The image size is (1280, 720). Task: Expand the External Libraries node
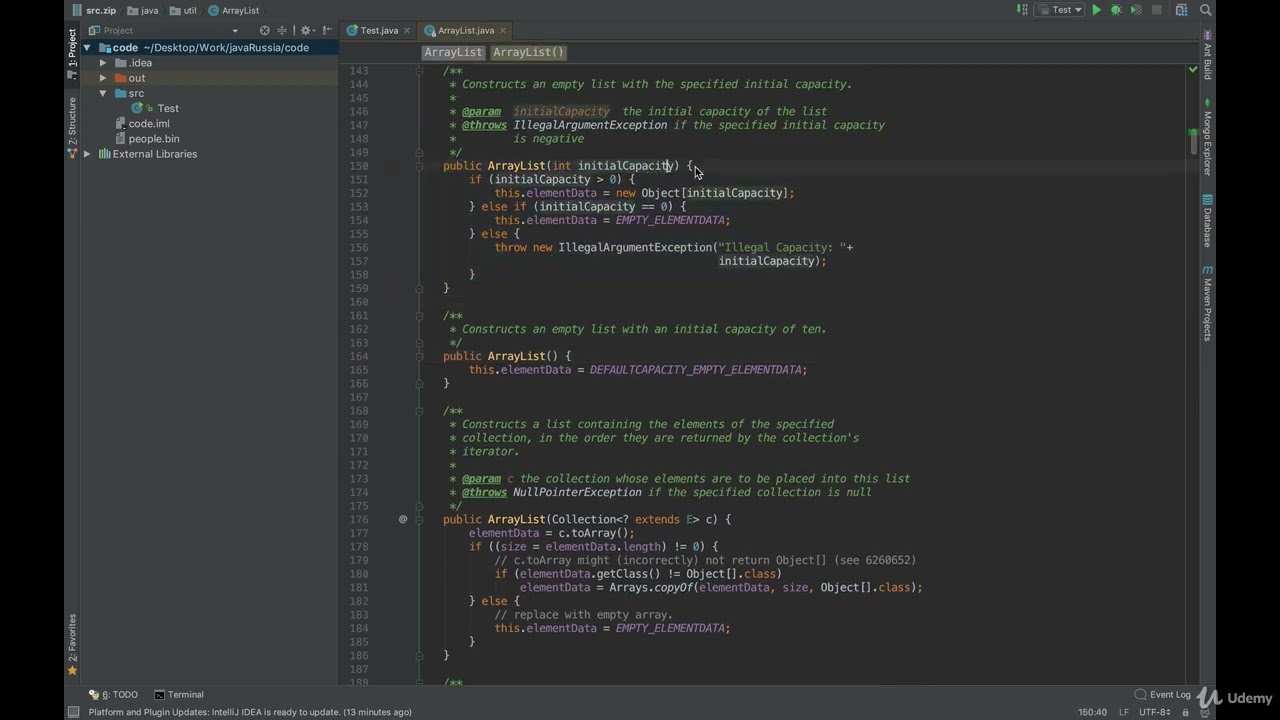point(87,154)
